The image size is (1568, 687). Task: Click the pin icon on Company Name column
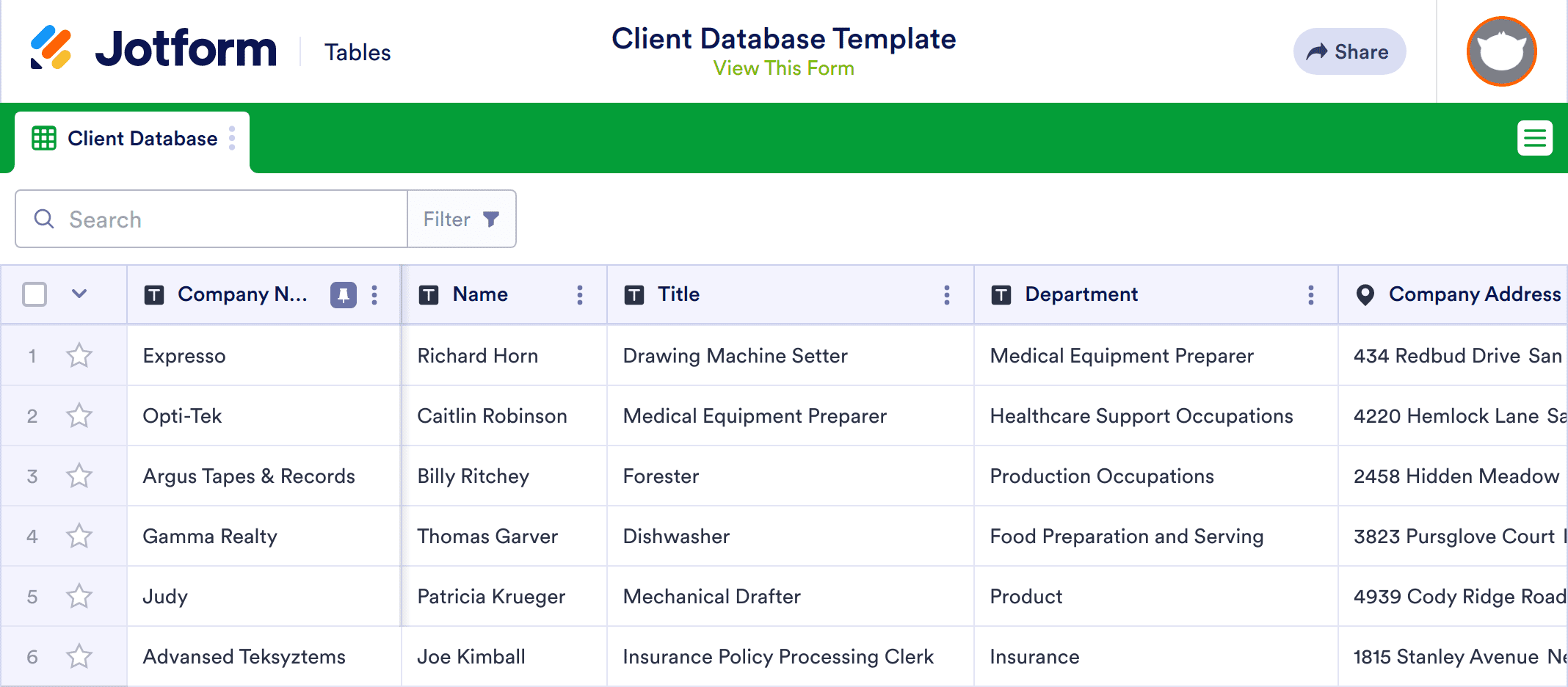point(343,295)
